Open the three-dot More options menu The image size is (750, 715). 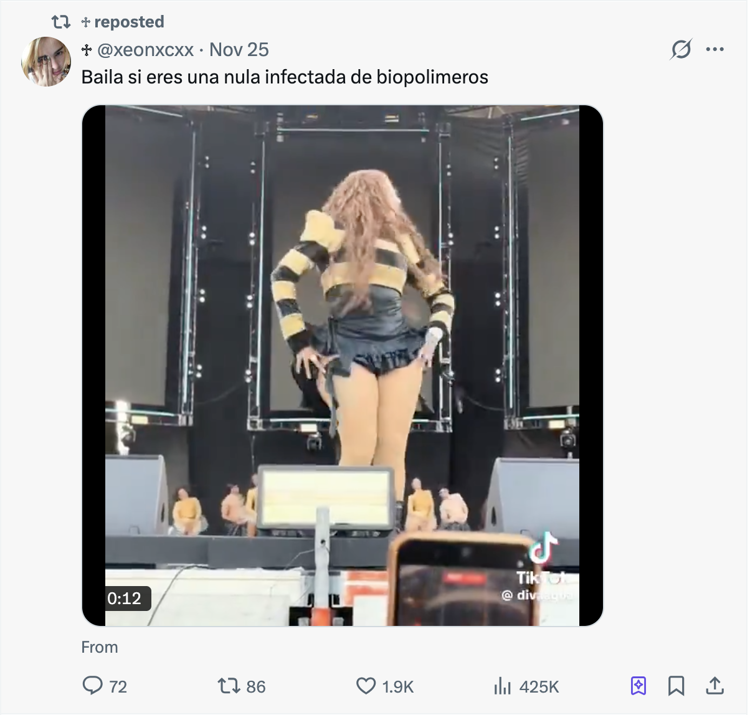[x=715, y=49]
